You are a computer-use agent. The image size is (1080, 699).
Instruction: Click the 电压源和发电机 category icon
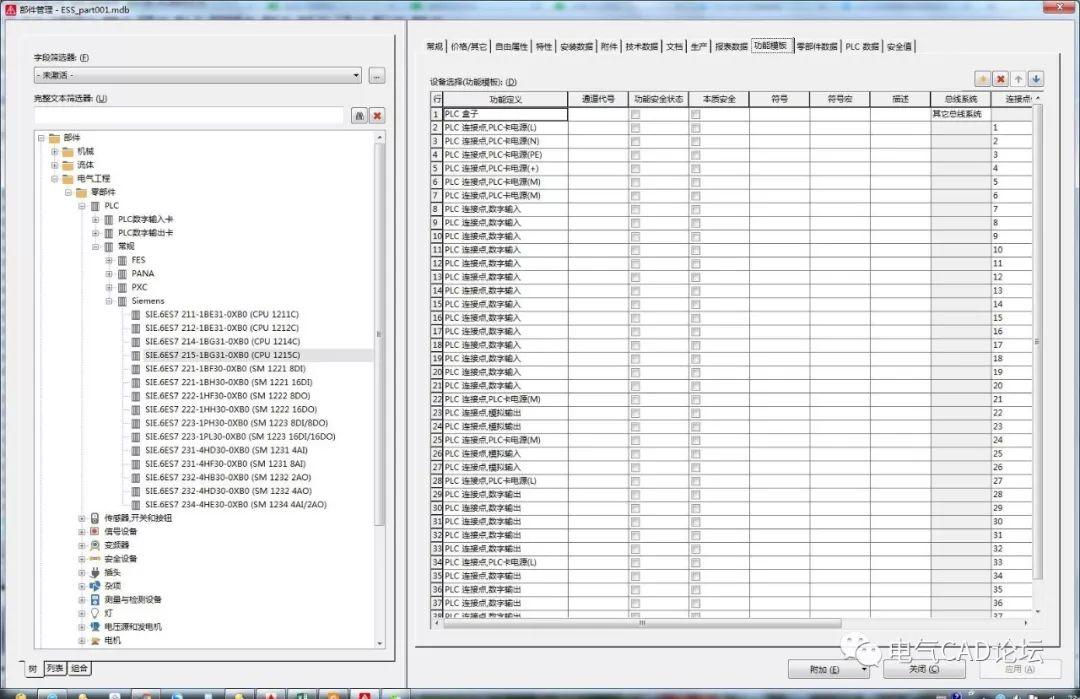(x=95, y=627)
